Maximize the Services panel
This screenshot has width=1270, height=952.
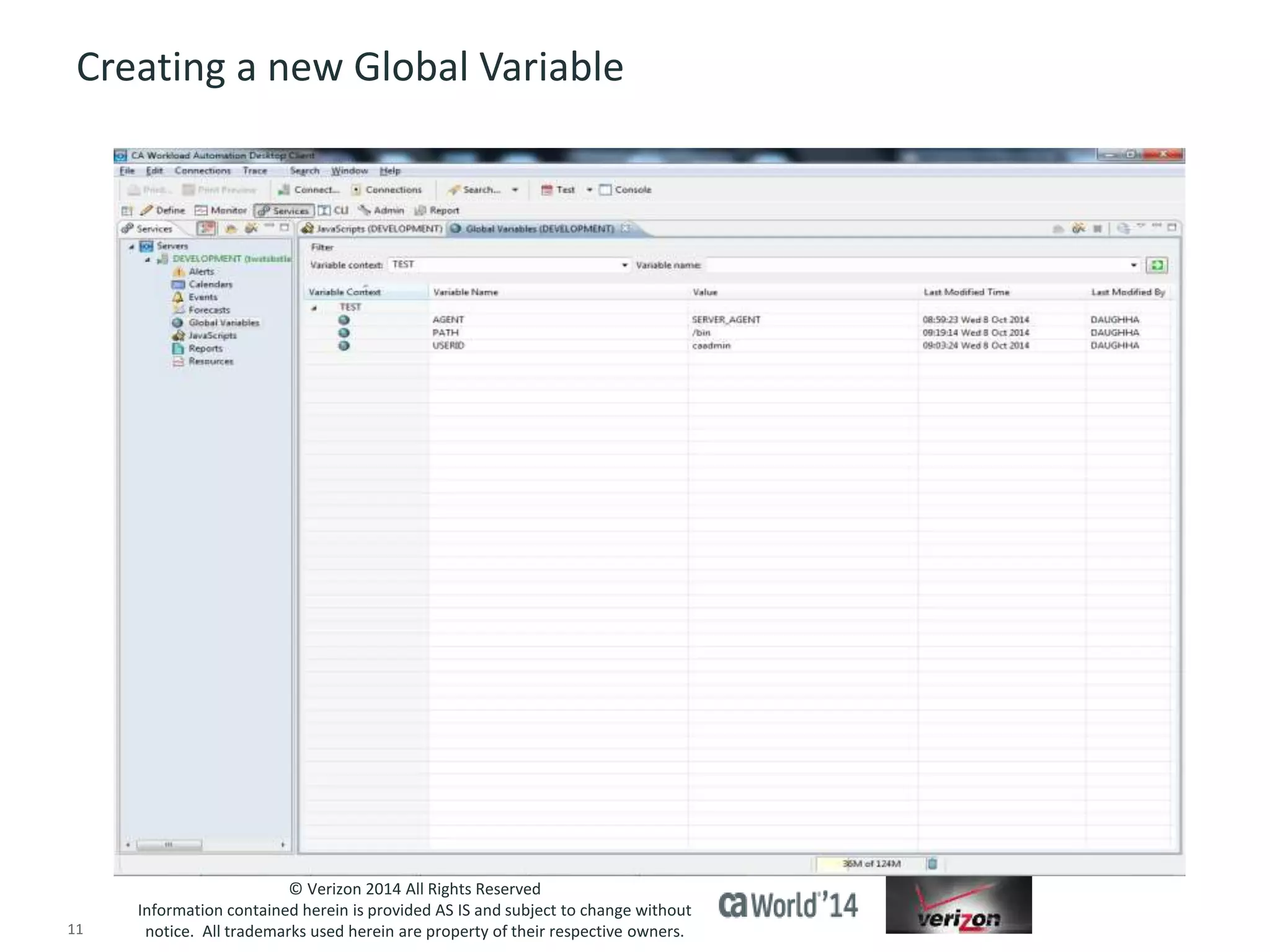pyautogui.click(x=285, y=227)
